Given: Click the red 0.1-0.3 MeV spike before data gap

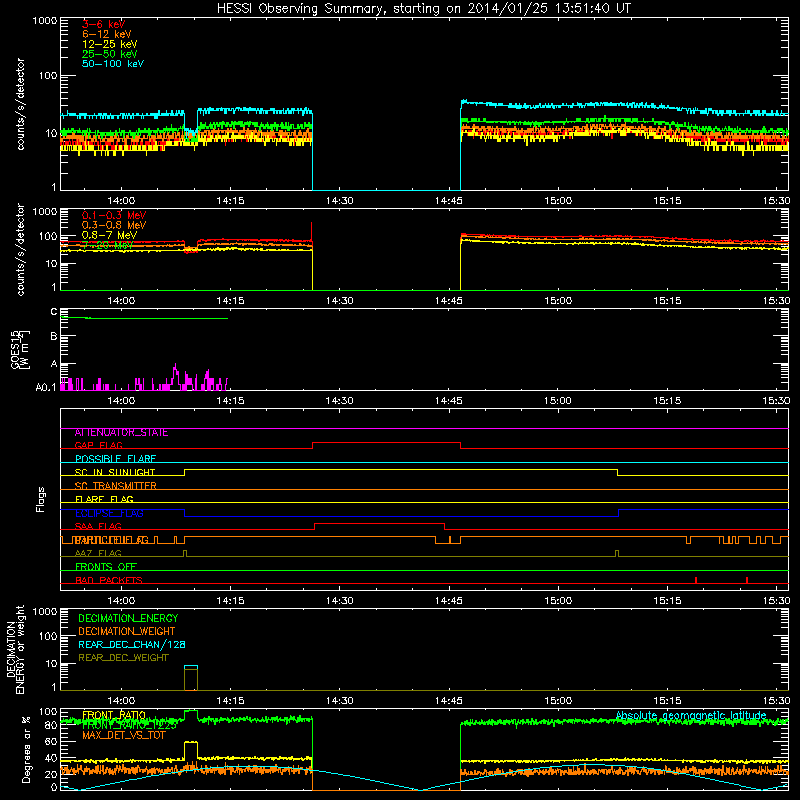Looking at the screenshot, I should tap(311, 232).
